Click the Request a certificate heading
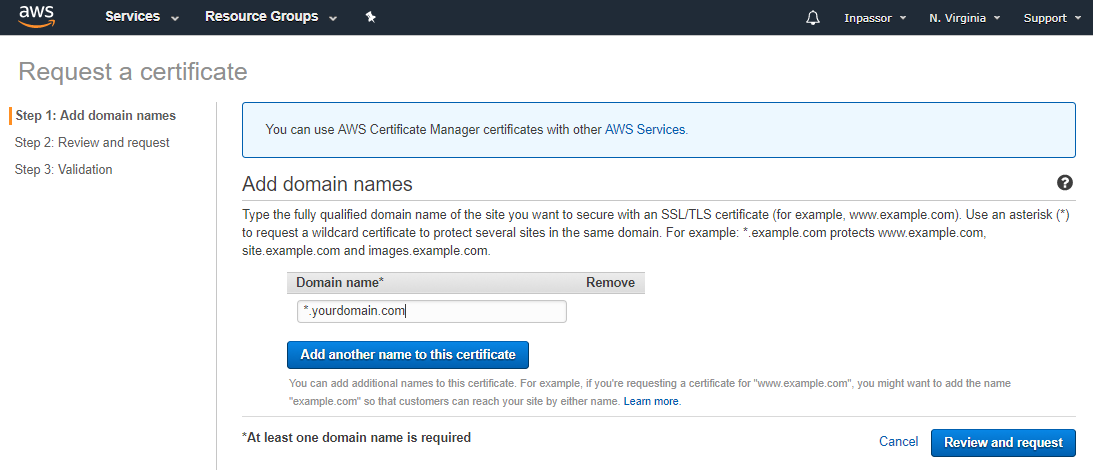 click(x=133, y=72)
